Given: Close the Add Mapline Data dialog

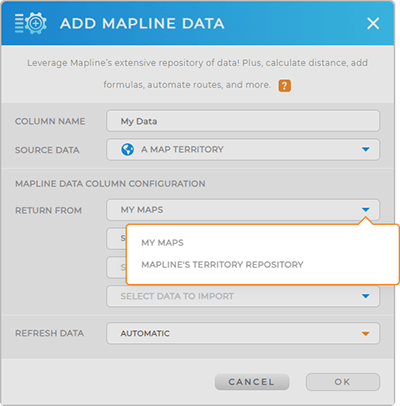Looking at the screenshot, I should [x=373, y=24].
